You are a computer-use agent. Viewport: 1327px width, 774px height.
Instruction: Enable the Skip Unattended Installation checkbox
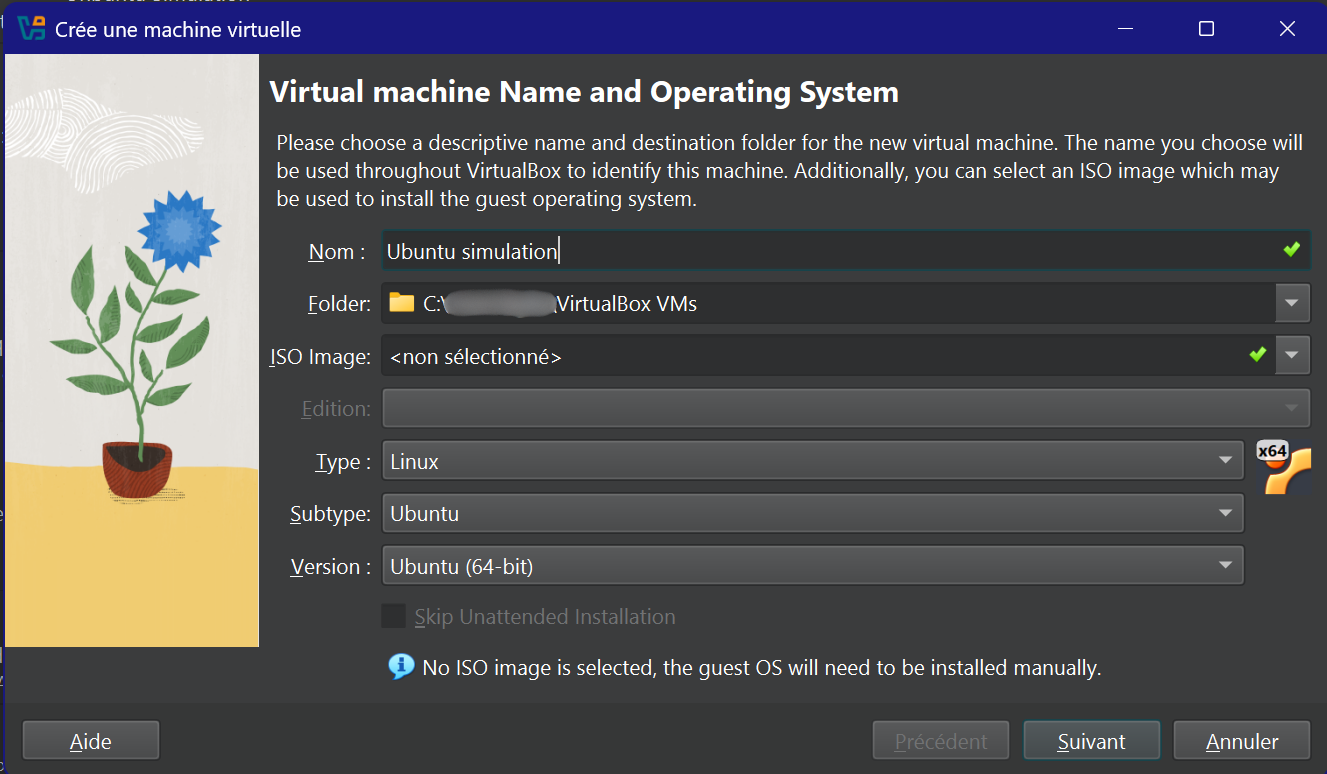click(x=393, y=617)
